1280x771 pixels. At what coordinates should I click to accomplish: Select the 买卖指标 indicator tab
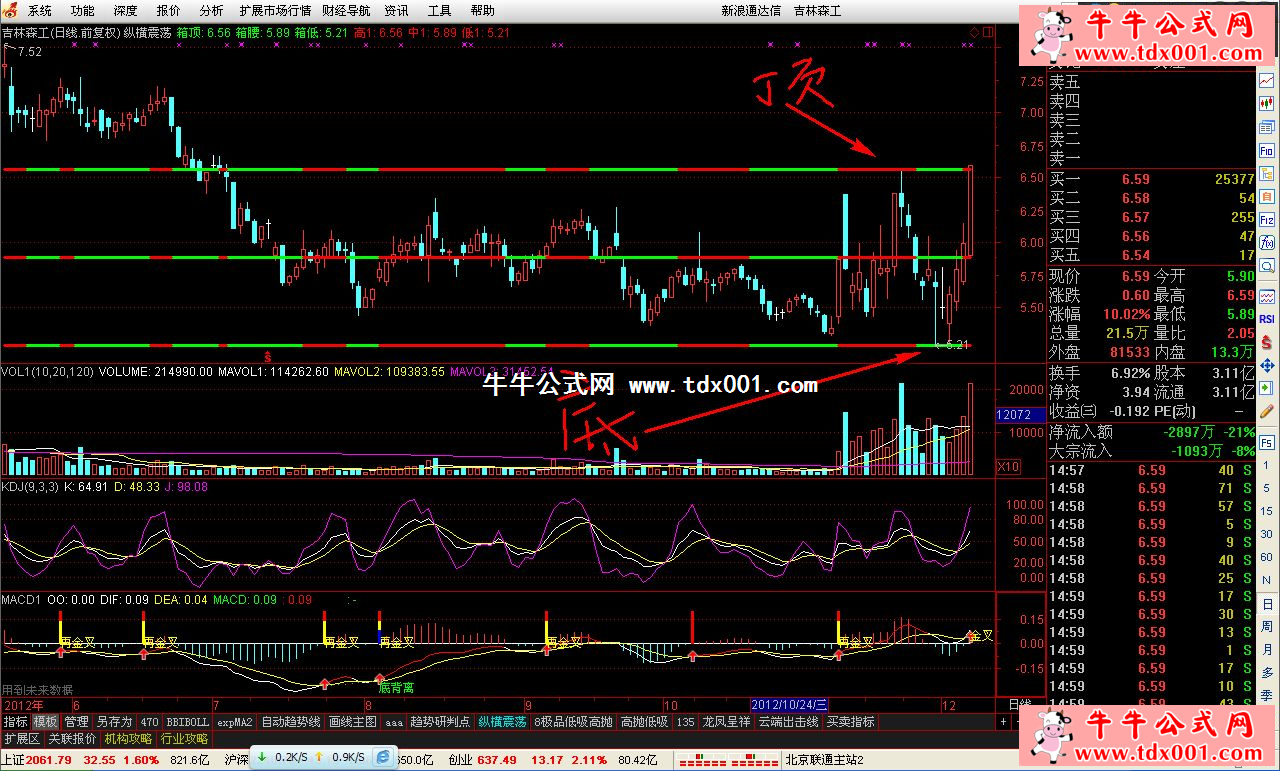coord(850,721)
